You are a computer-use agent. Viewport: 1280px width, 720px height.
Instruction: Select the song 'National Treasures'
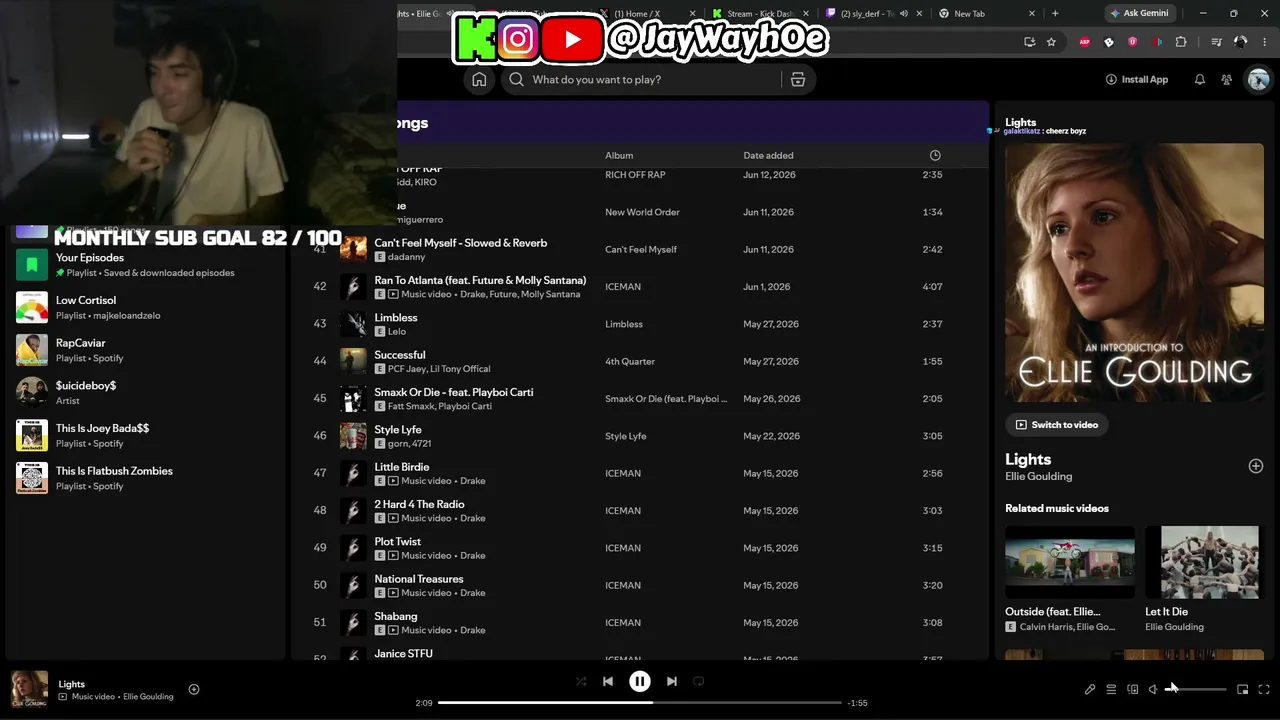click(x=419, y=579)
